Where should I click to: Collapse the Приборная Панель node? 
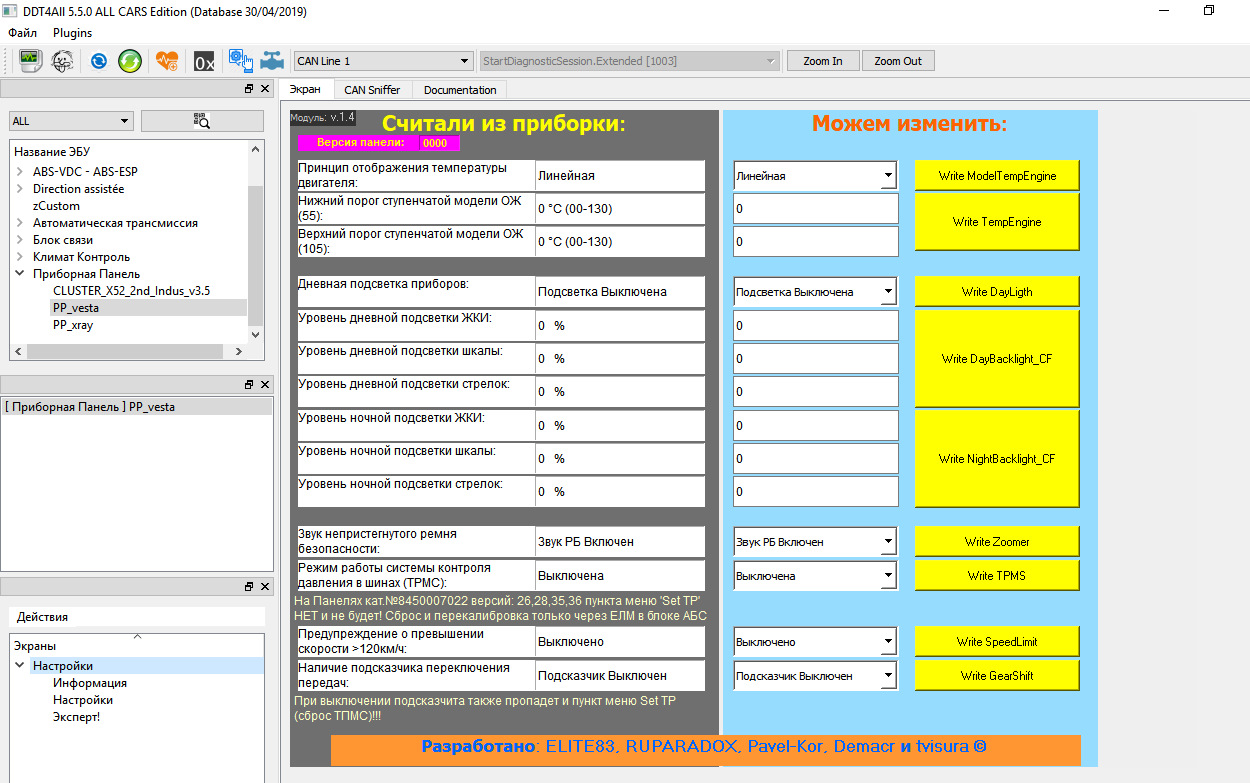click(x=21, y=274)
